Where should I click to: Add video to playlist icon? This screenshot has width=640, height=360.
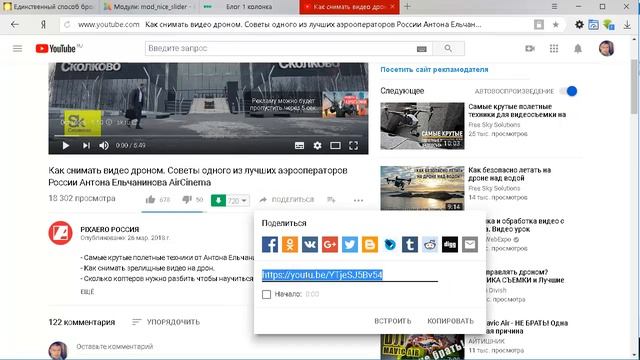(x=331, y=200)
